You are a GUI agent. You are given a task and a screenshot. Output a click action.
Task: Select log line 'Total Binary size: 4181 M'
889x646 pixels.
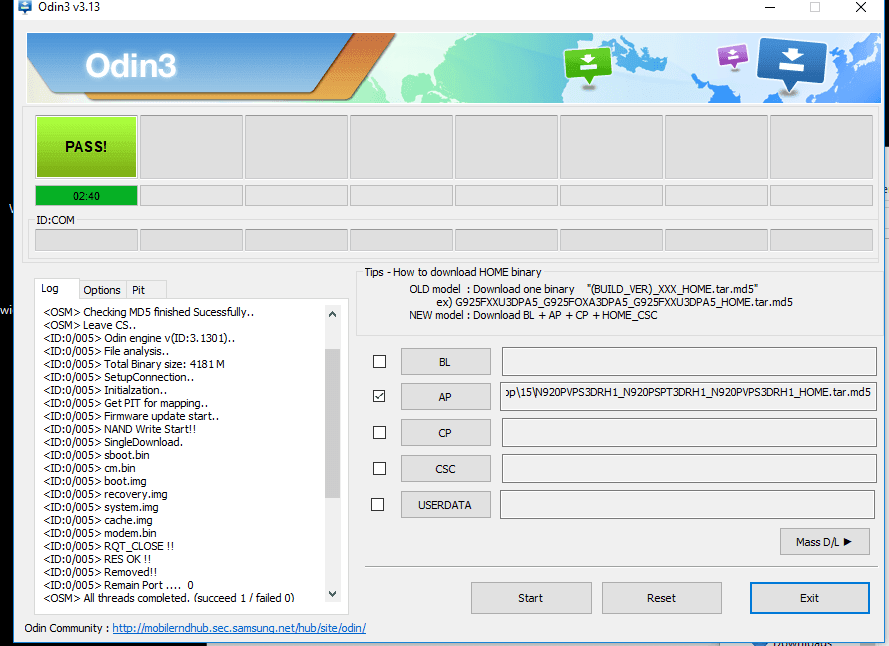134,364
